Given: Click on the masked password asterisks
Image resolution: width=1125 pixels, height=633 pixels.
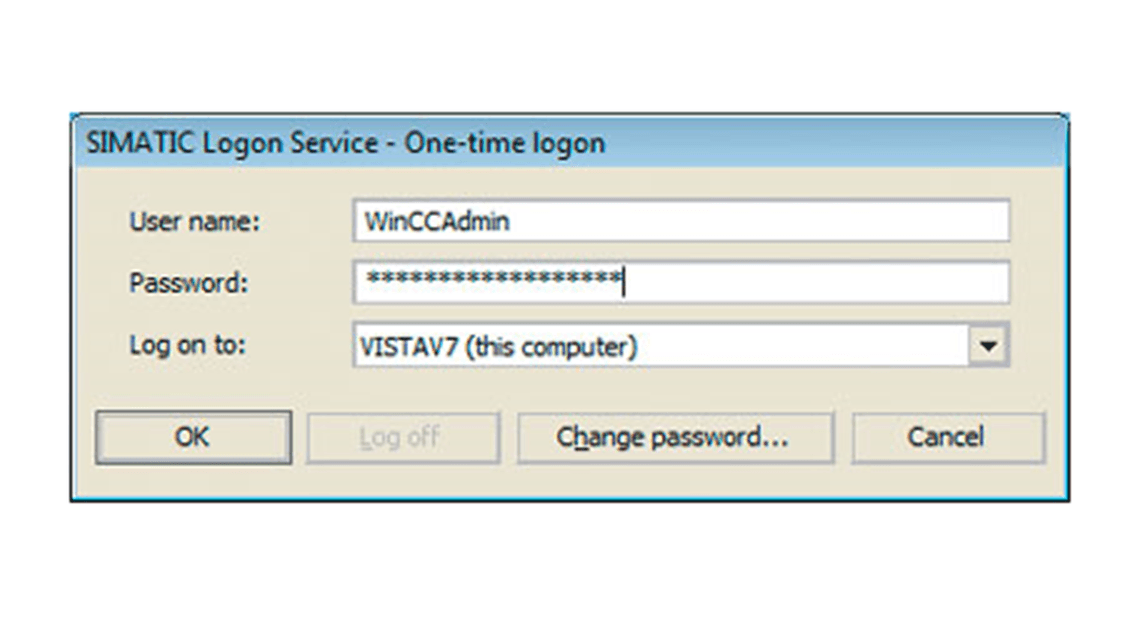Looking at the screenshot, I should (494, 278).
